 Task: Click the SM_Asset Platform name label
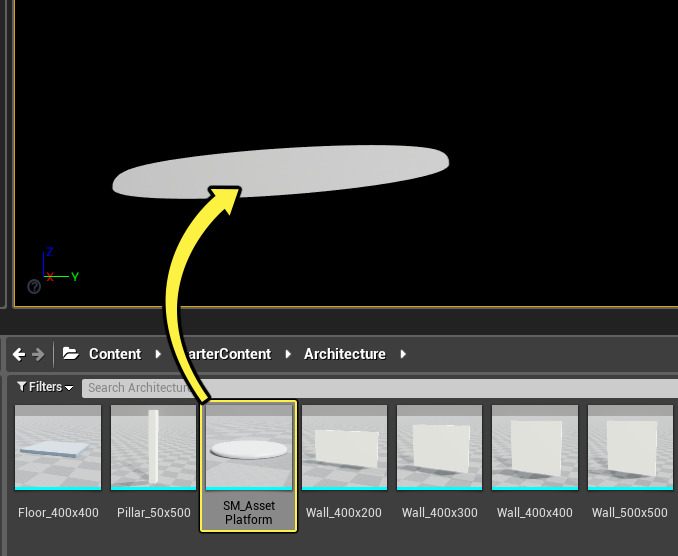coord(249,512)
